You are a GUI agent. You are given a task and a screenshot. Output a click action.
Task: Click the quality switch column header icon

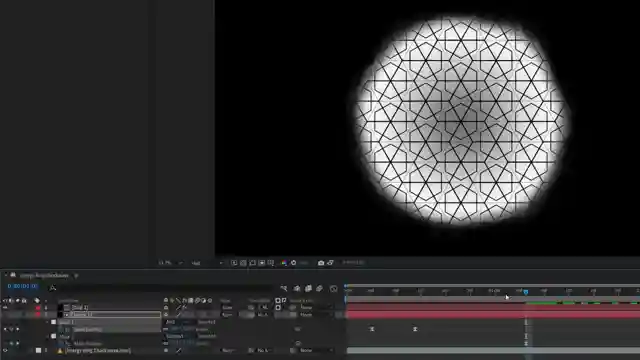[178, 300]
